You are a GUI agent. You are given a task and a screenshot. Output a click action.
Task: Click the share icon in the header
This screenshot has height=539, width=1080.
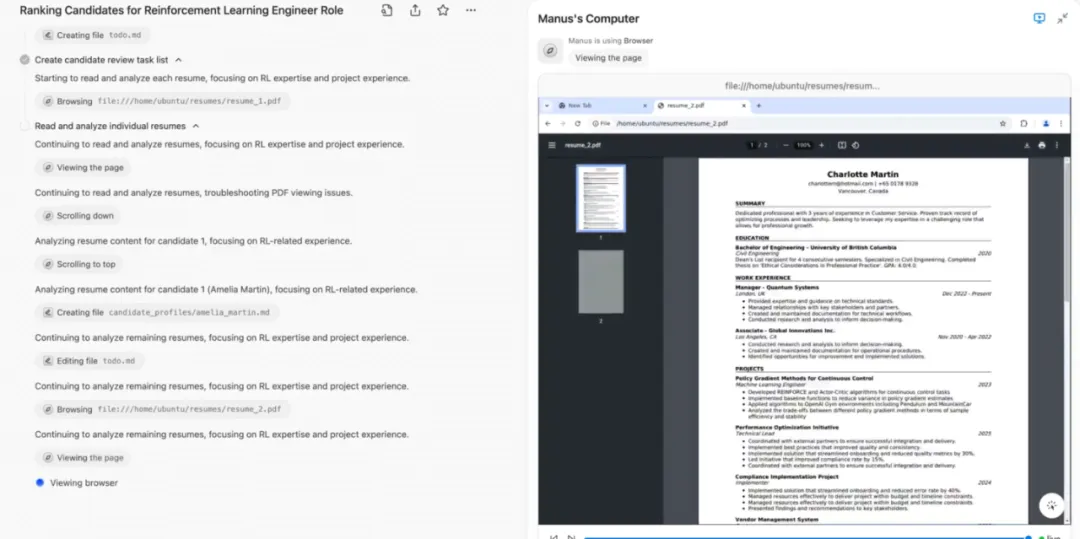(415, 10)
